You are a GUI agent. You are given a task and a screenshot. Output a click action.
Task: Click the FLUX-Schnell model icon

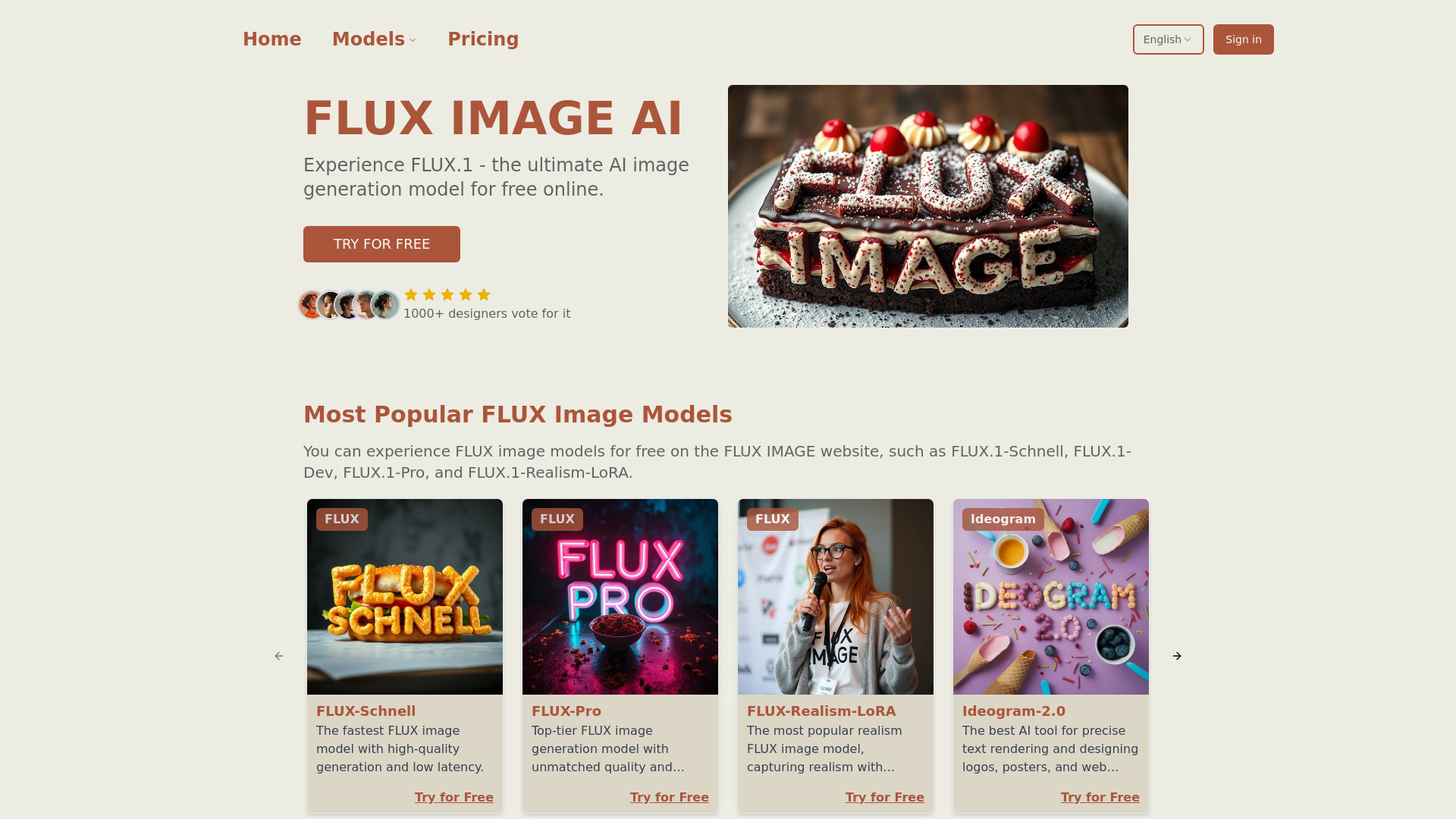click(x=404, y=596)
